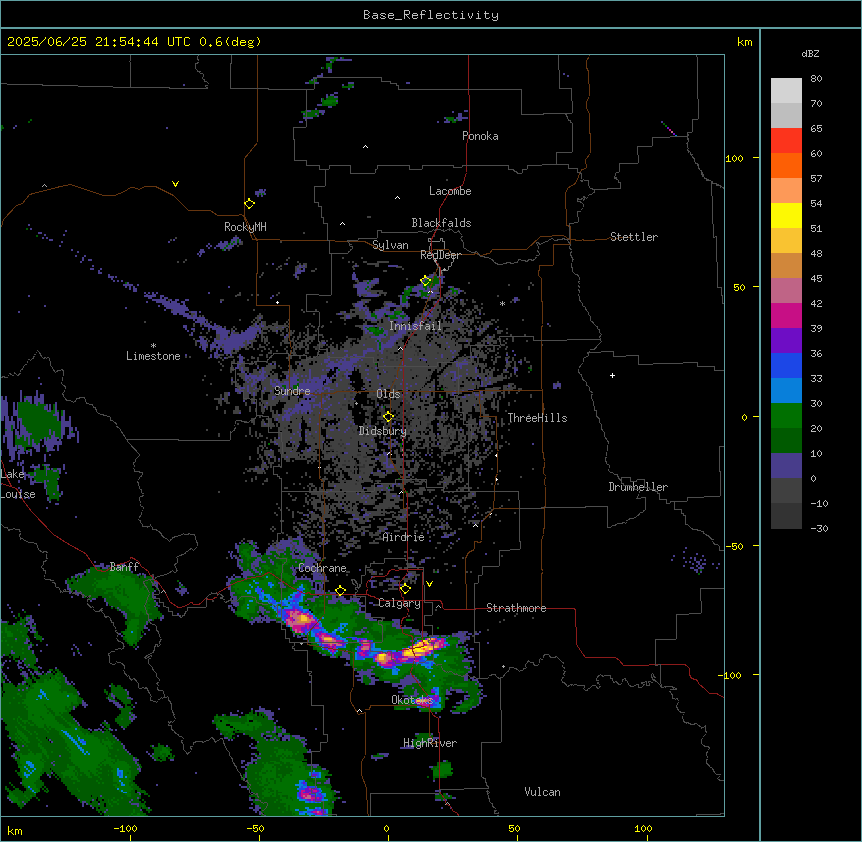The image size is (862, 842).
Task: Click the yellow diamond marker above Calgary
Action: (x=405, y=589)
